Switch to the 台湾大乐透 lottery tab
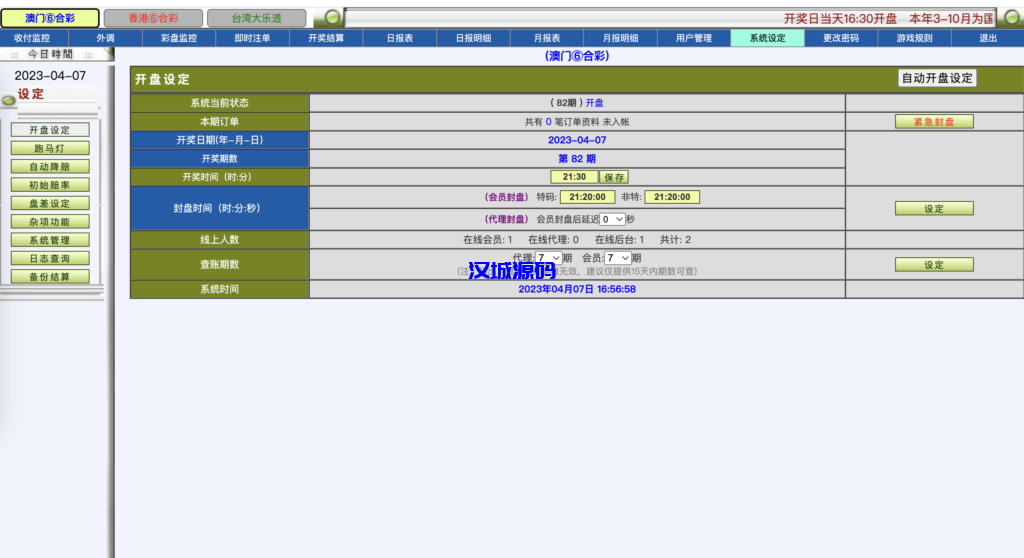This screenshot has width=1024, height=558. [257, 18]
